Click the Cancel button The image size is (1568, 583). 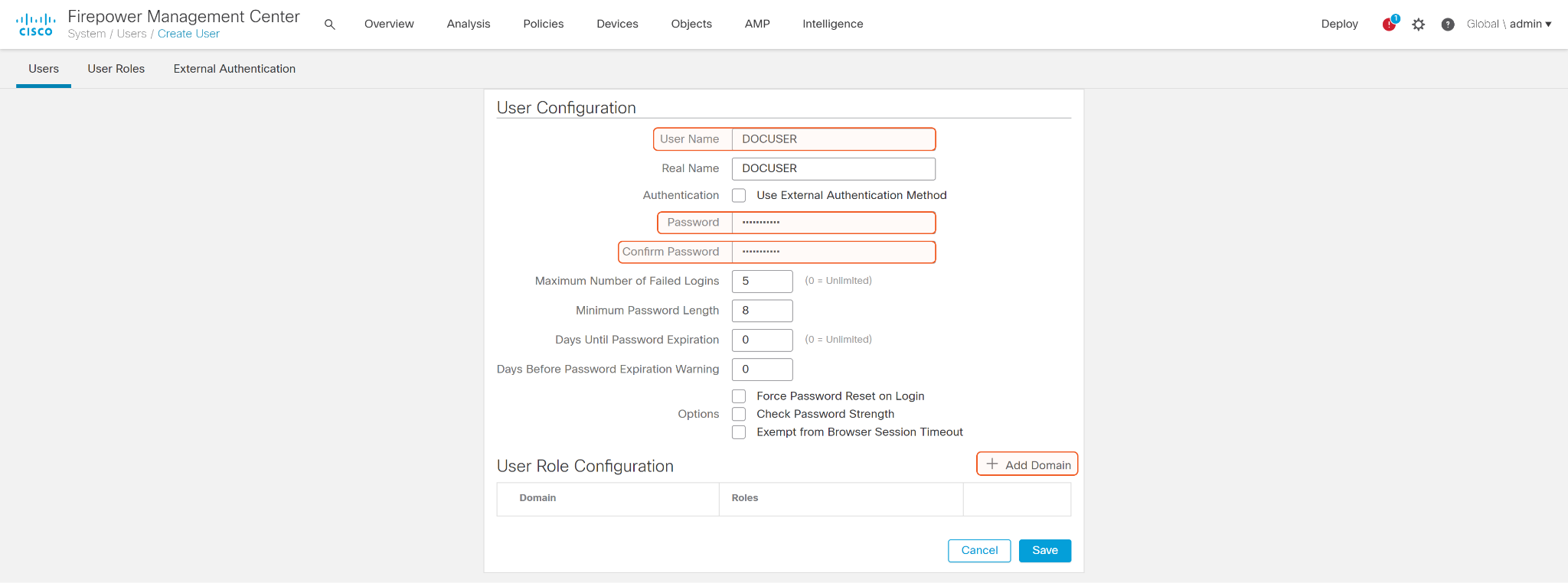coord(979,551)
